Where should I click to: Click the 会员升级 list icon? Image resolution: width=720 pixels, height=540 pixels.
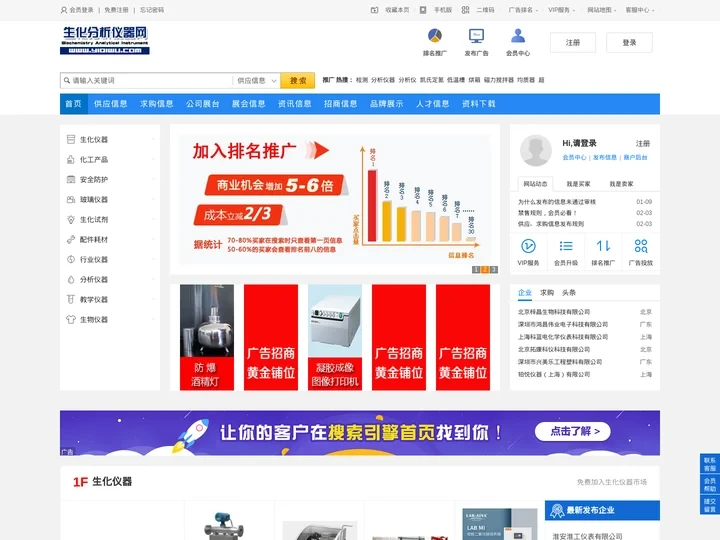pyautogui.click(x=566, y=246)
